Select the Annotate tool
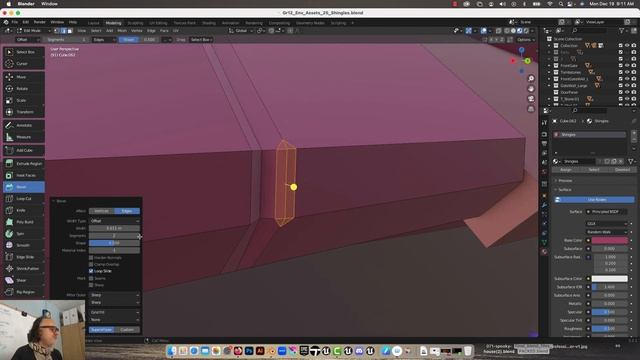Viewport: 640px width, 360px height. coord(24,125)
